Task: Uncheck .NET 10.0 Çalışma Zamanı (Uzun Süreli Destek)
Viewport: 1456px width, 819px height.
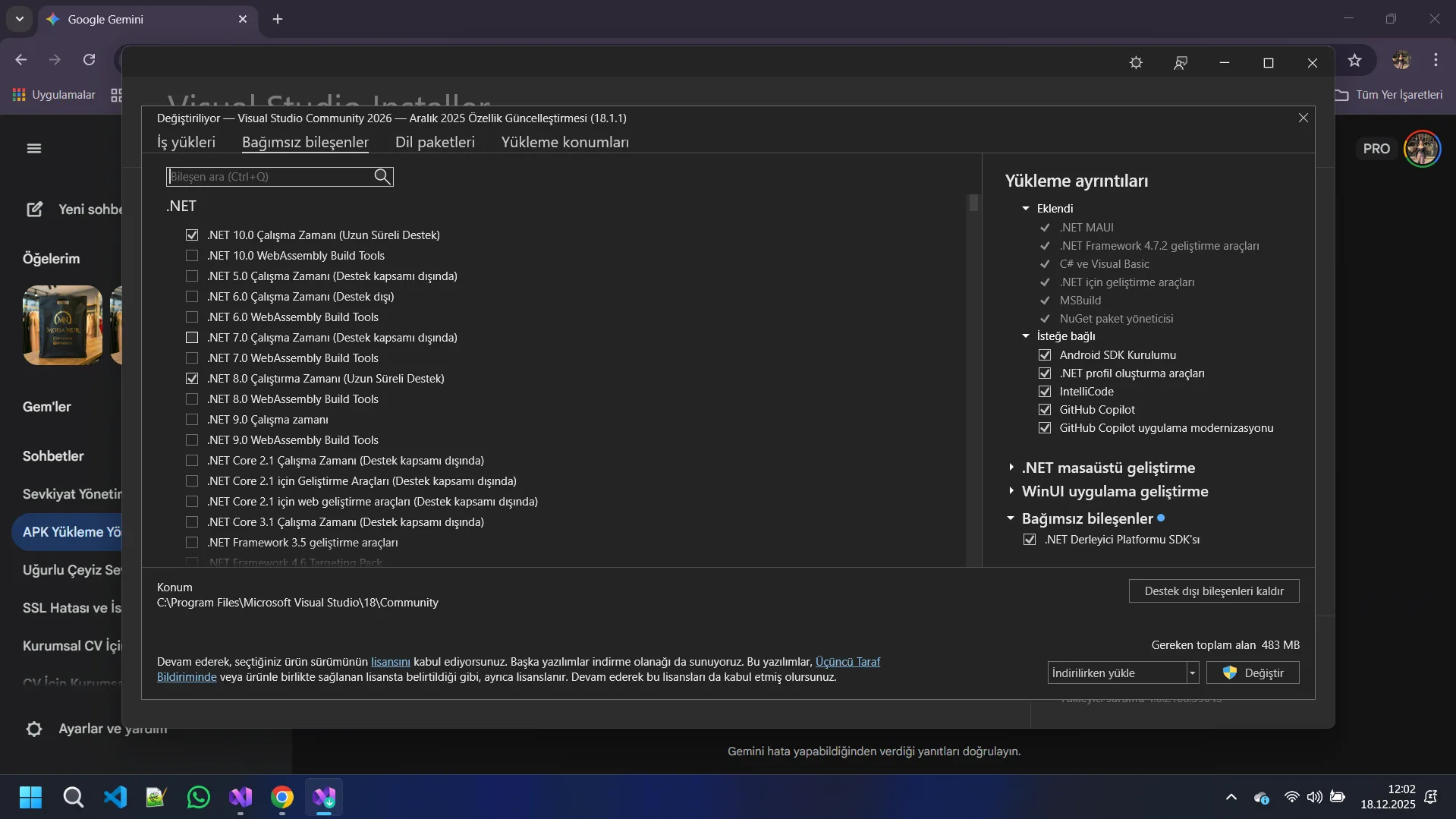Action: pyautogui.click(x=192, y=235)
